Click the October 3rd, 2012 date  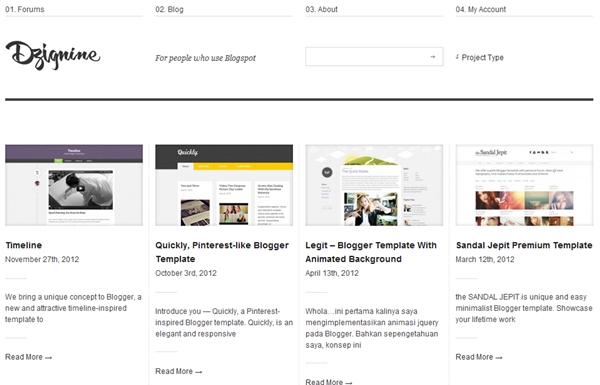pos(186,273)
